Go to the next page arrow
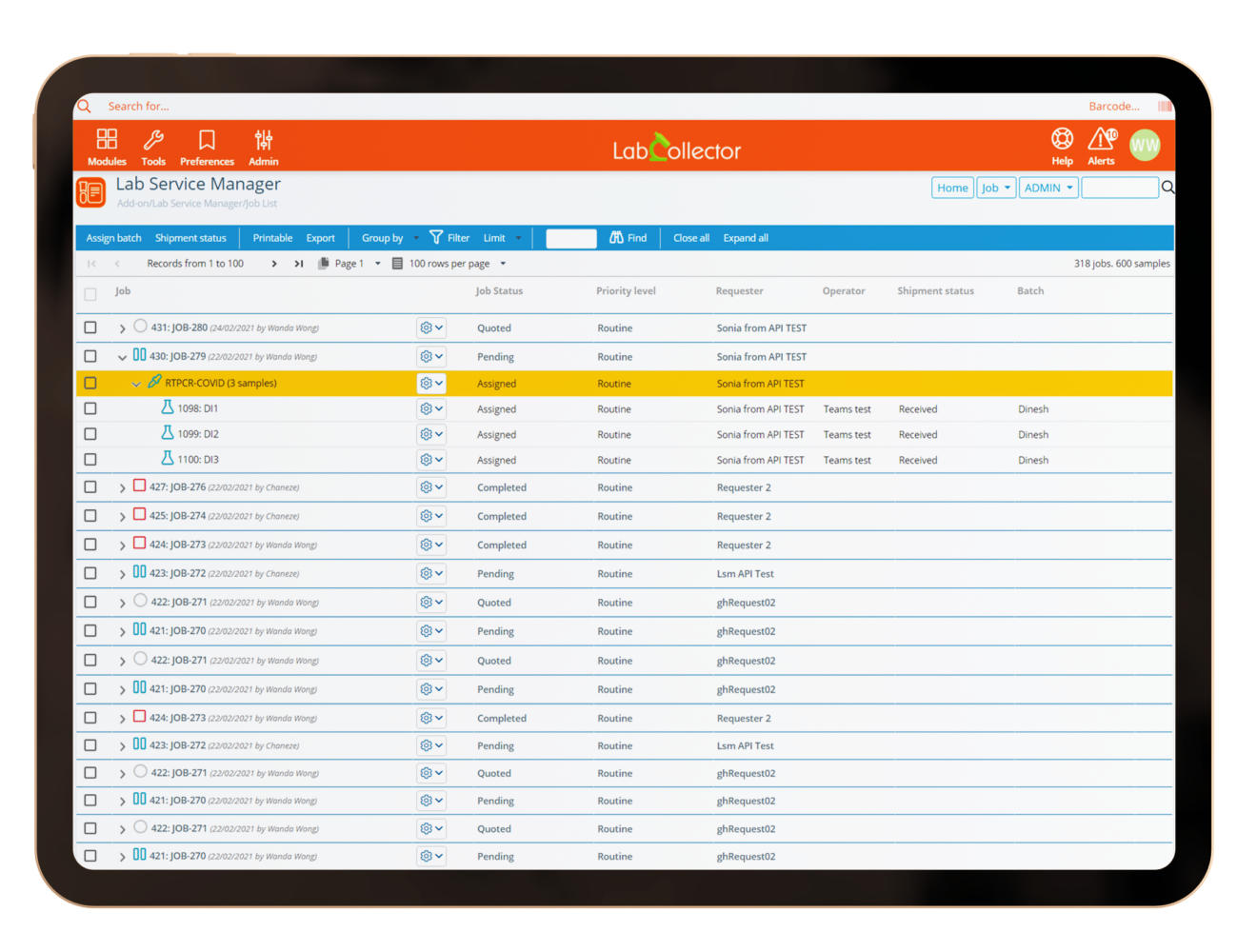The height and width of the screenshot is (952, 1257). [x=274, y=264]
